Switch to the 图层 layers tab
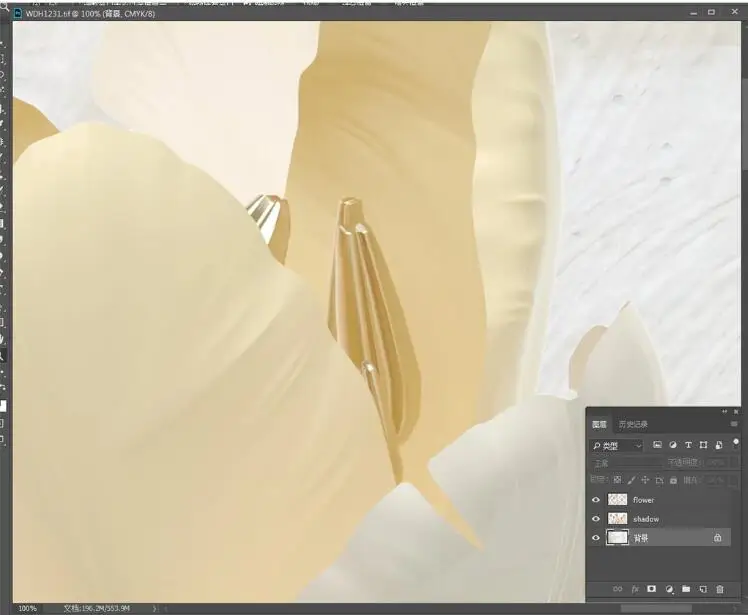 [600, 424]
